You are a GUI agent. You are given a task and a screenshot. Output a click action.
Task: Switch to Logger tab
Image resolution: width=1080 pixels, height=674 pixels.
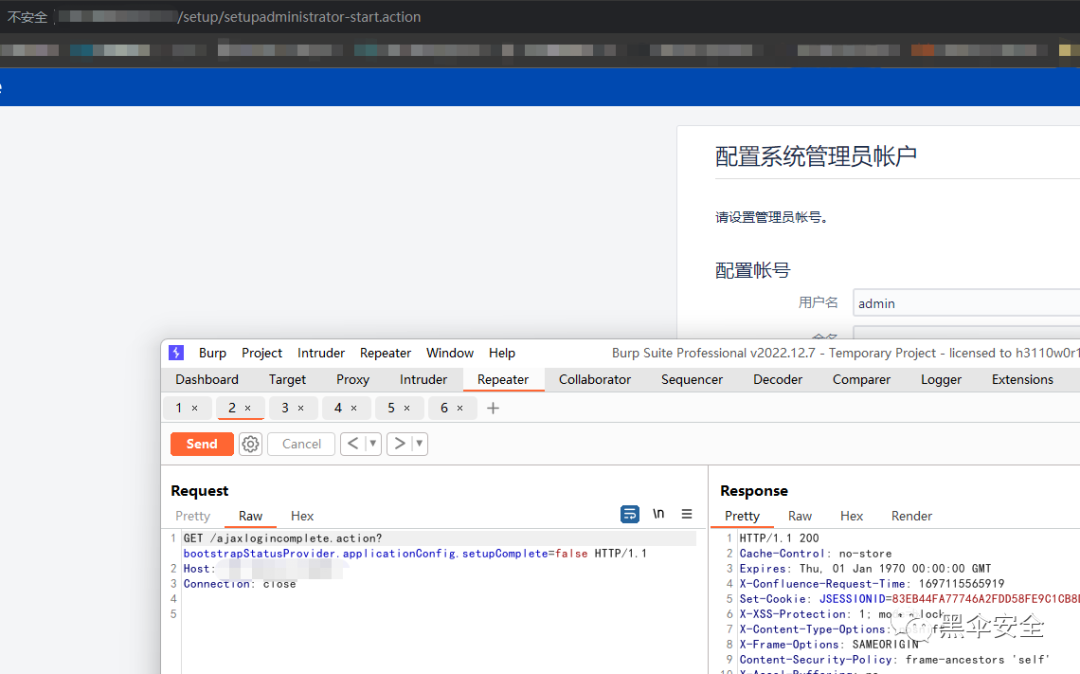(x=941, y=379)
